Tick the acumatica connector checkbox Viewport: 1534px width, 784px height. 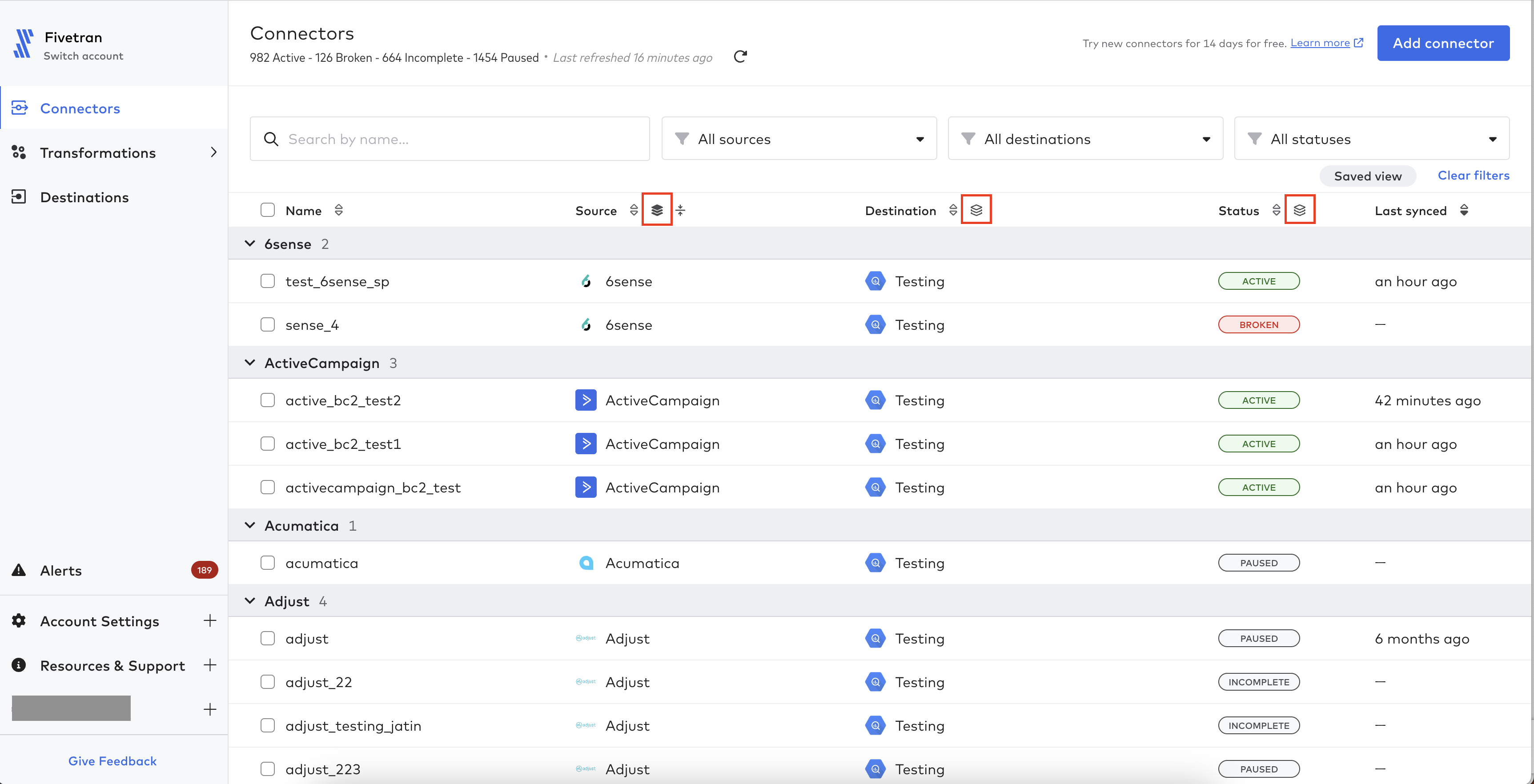click(x=267, y=563)
